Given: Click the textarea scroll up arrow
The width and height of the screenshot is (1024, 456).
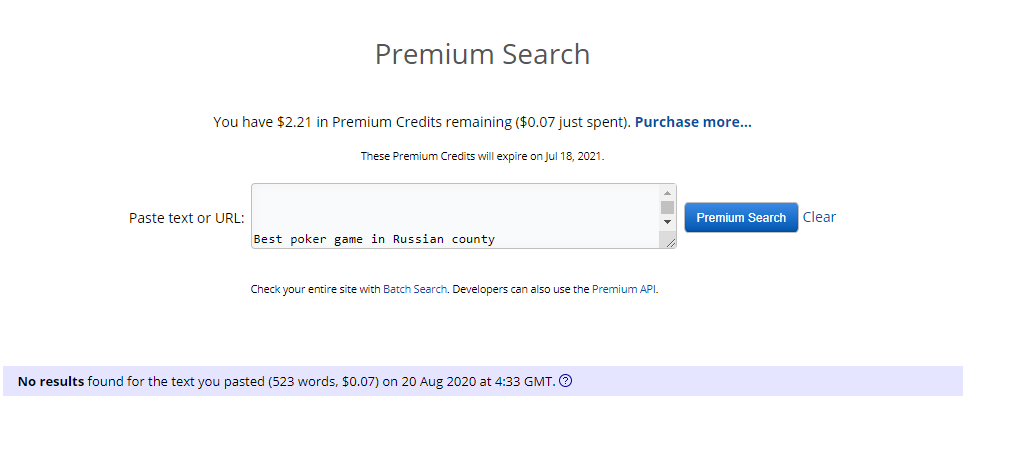Looking at the screenshot, I should click(667, 192).
